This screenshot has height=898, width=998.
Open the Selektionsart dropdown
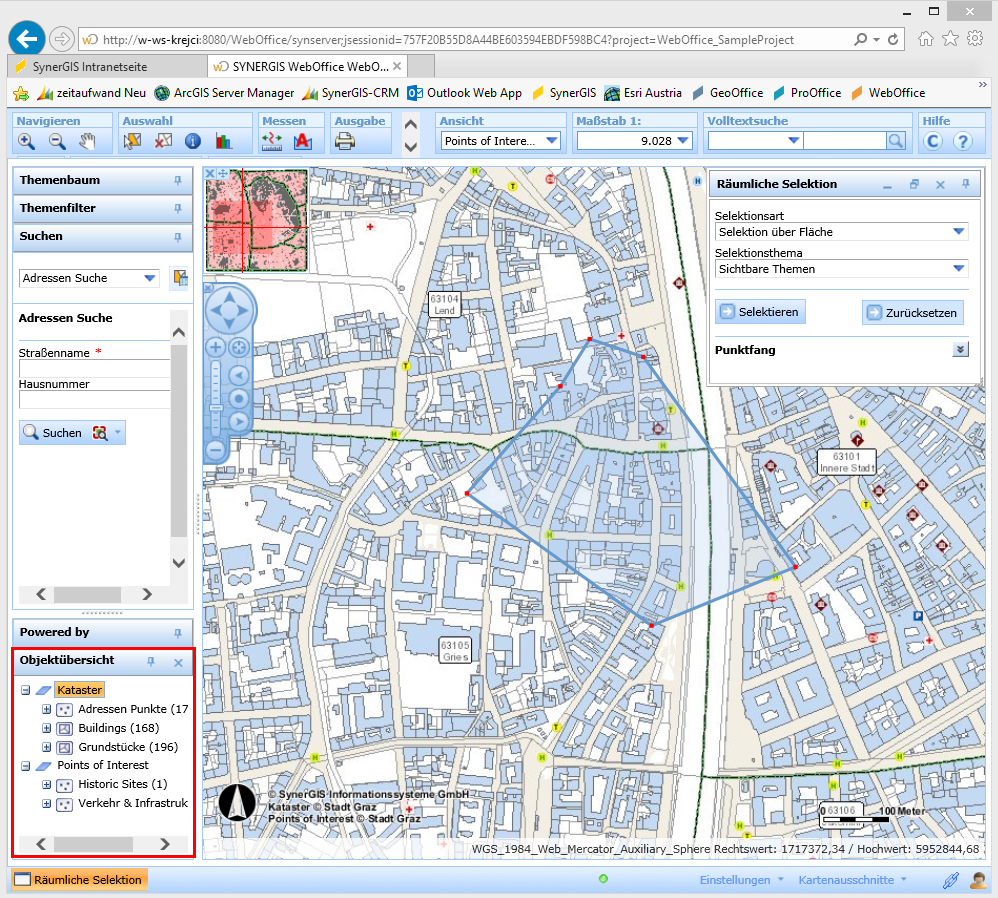point(958,232)
